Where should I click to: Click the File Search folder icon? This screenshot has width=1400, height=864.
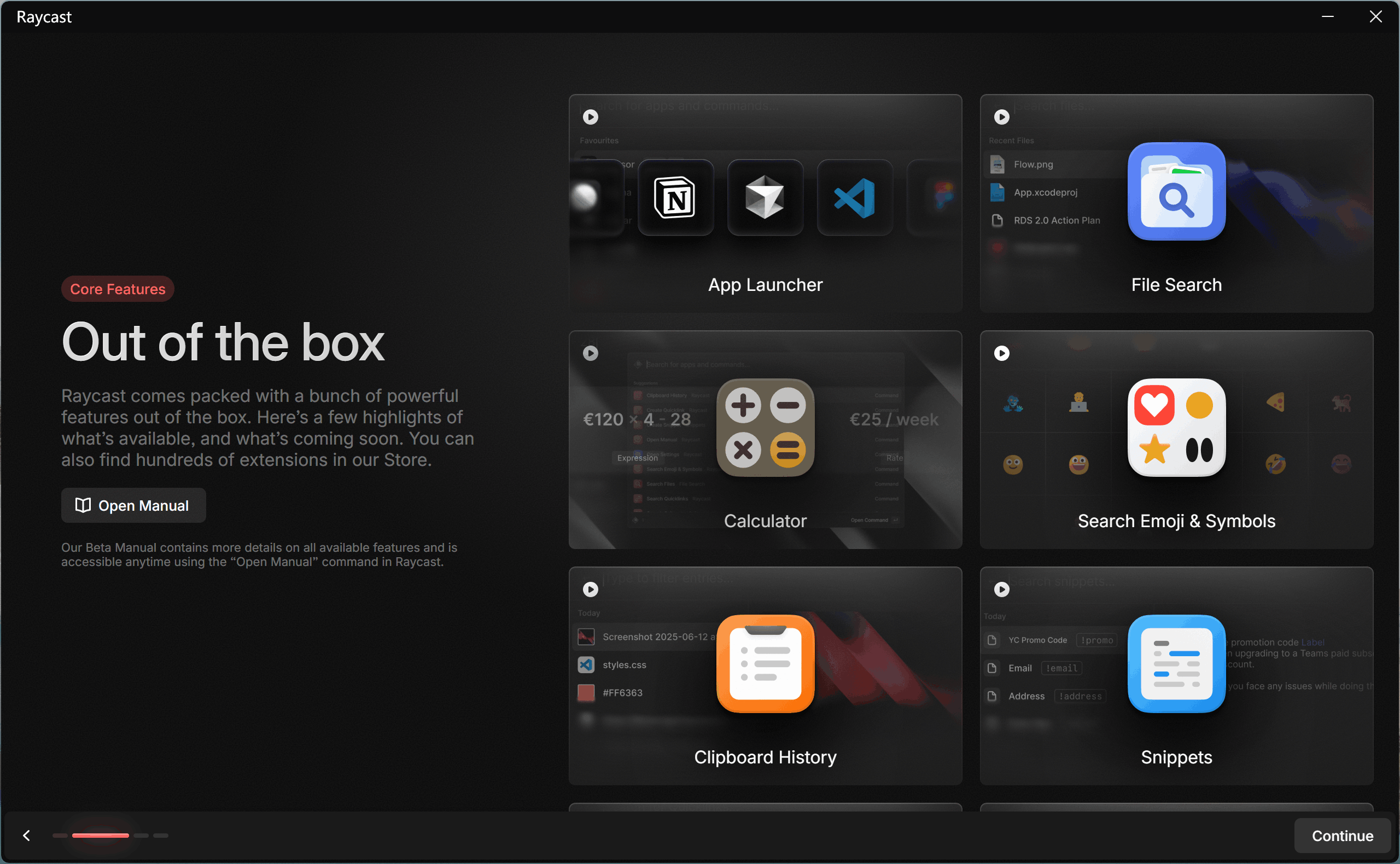click(x=1176, y=191)
